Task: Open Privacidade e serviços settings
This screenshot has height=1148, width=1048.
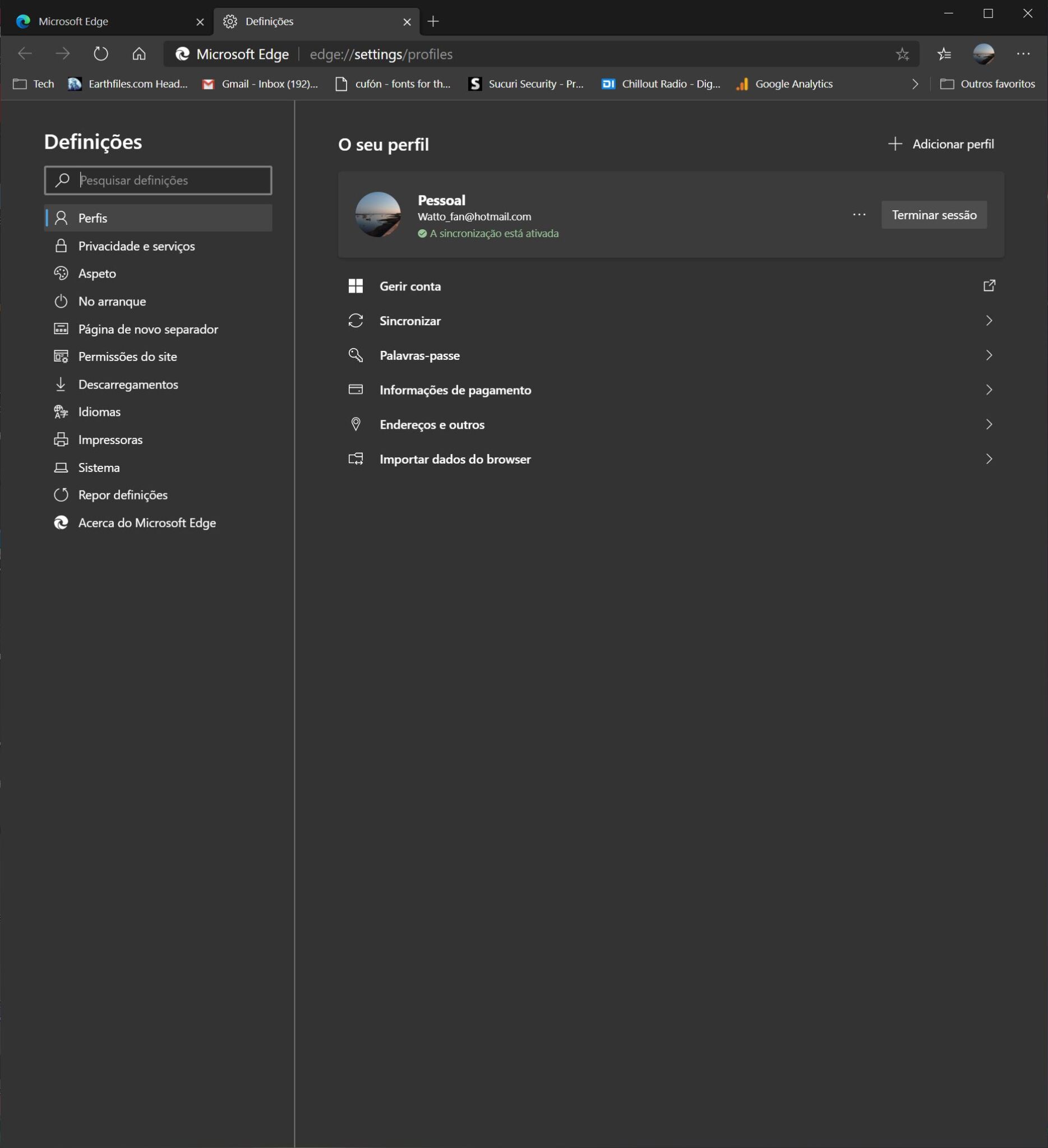Action: (x=136, y=246)
